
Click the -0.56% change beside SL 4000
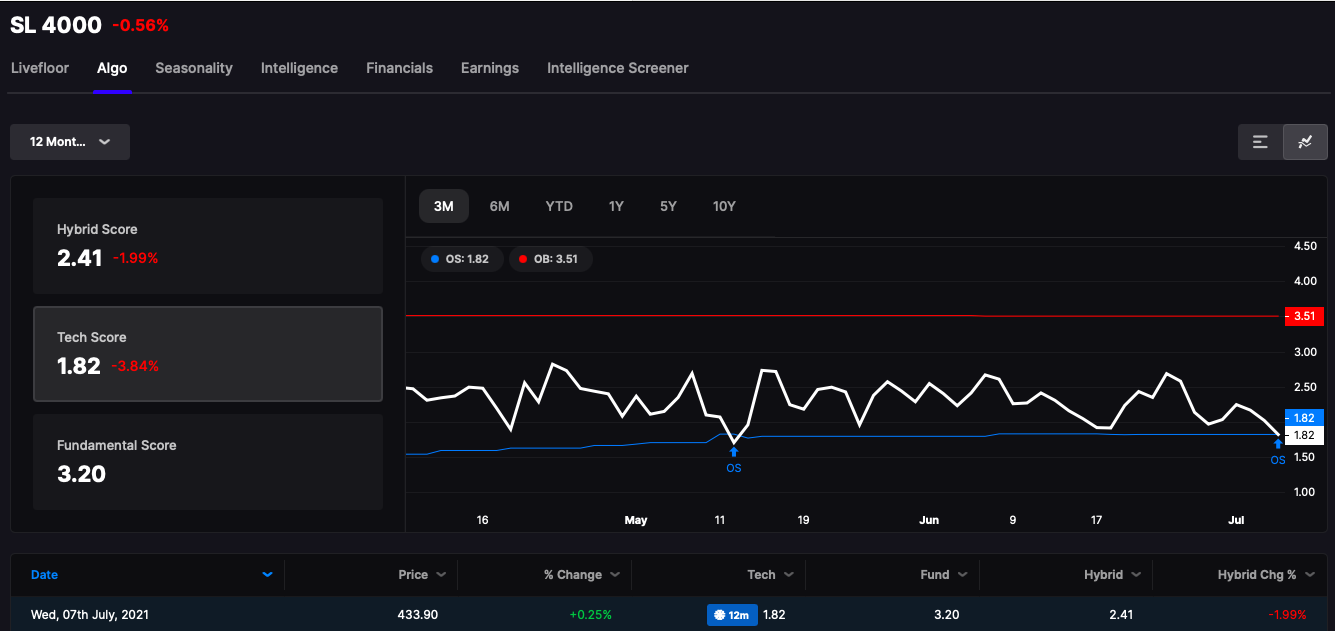coord(140,26)
